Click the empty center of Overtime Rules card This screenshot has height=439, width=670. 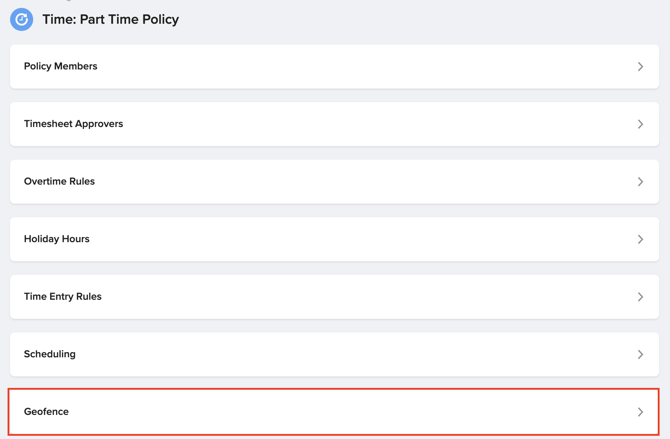[334, 182]
